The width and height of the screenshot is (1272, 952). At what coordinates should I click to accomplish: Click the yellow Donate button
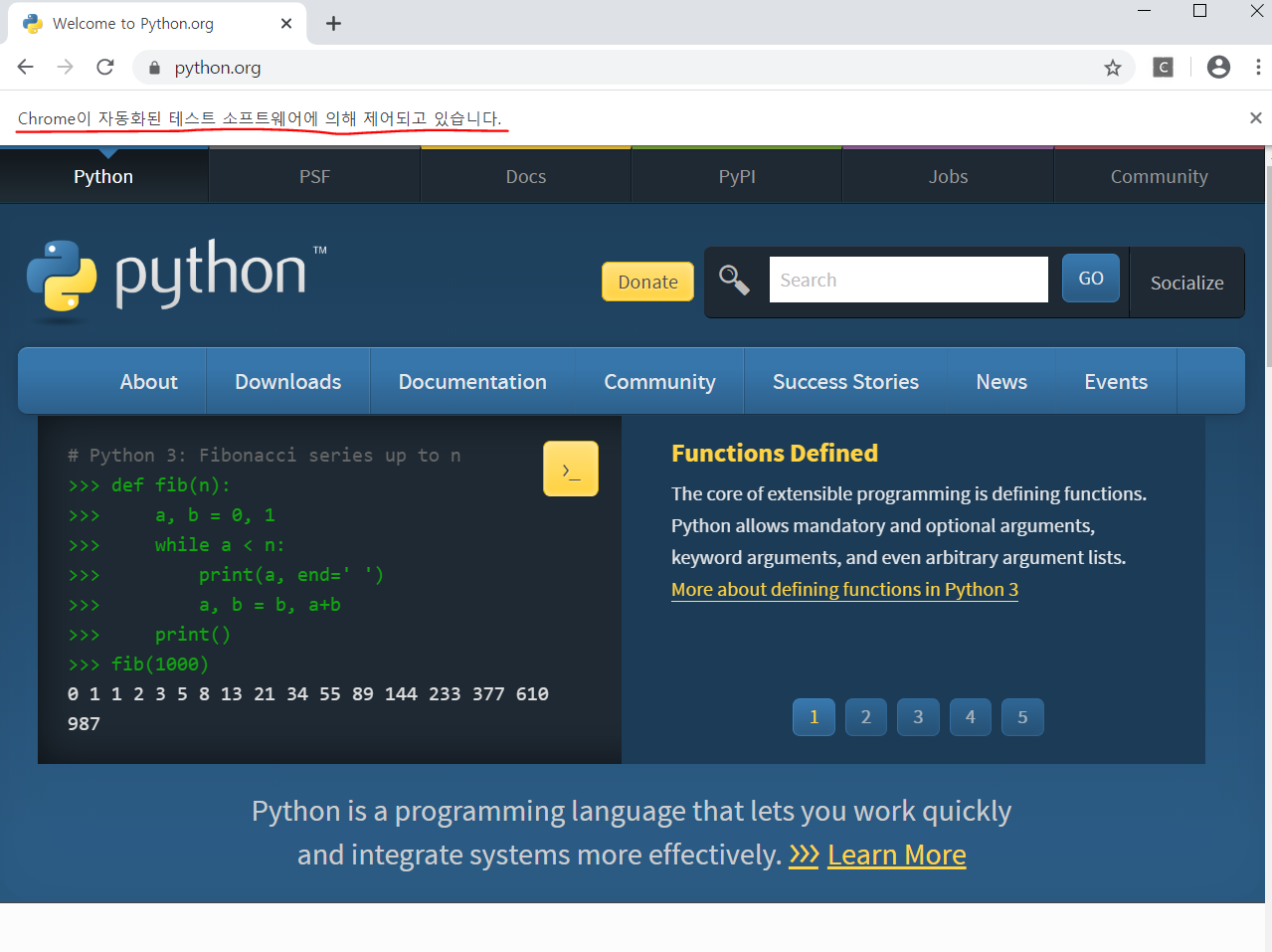(x=647, y=282)
